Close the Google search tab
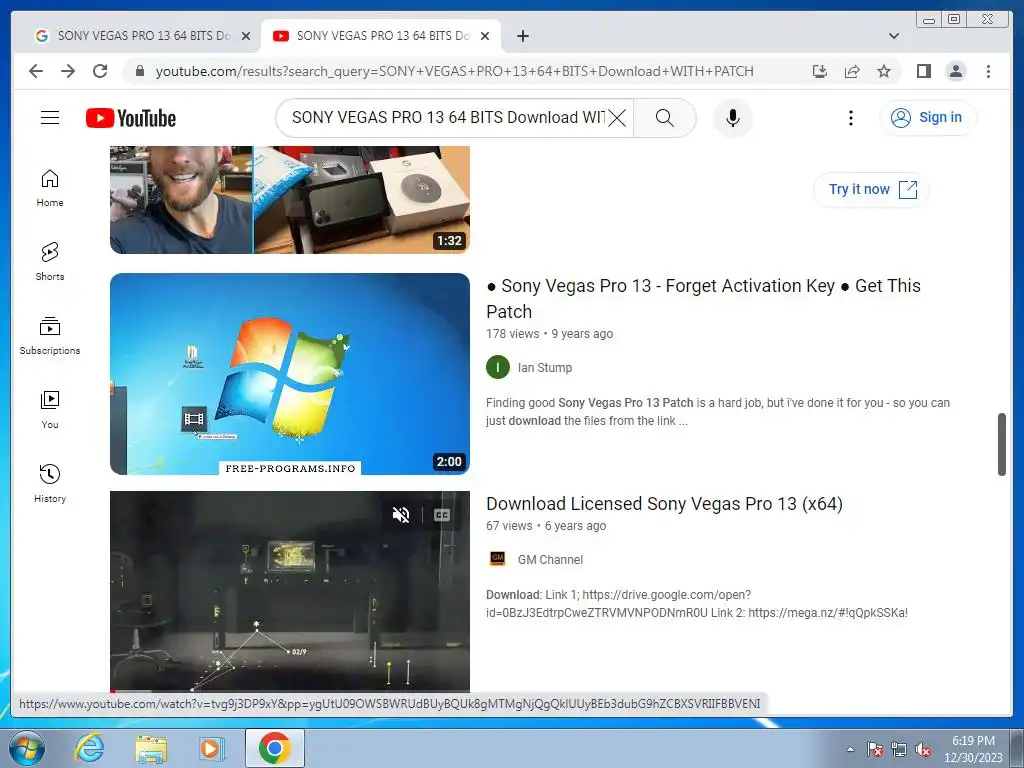Screen dimensions: 1024x768 pyautogui.click(x=246, y=36)
